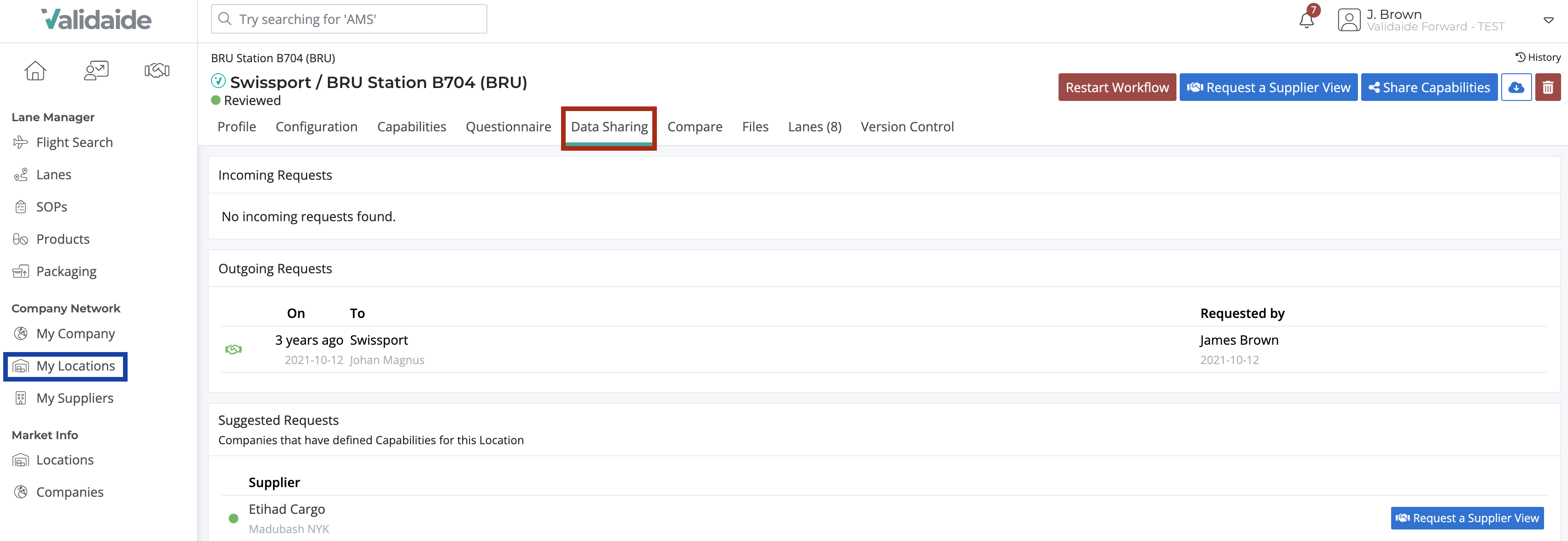Image resolution: width=1568 pixels, height=541 pixels.
Task: Click the SOPs clipboard icon
Action: pos(21,207)
